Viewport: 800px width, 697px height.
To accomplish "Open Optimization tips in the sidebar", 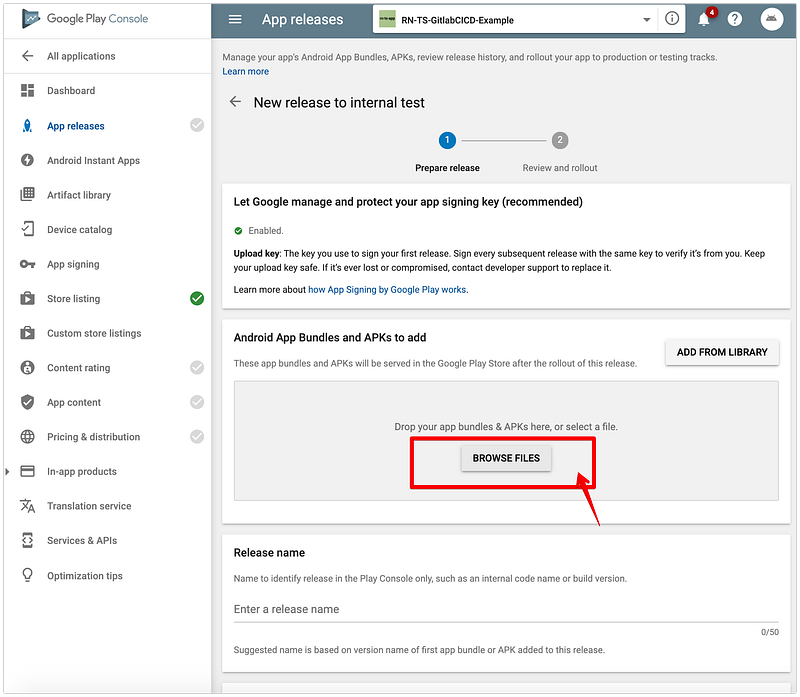I will 85,576.
